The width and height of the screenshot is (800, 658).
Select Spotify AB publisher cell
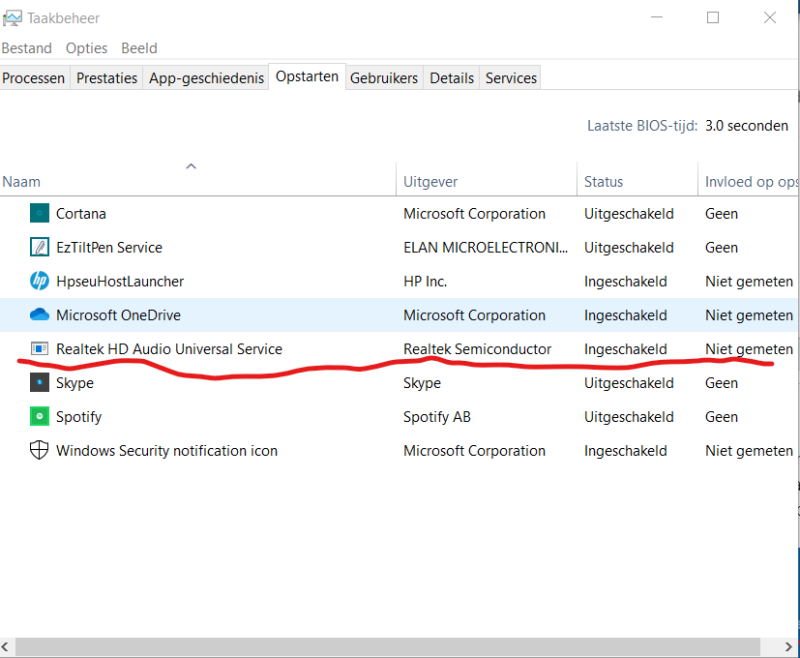point(436,417)
